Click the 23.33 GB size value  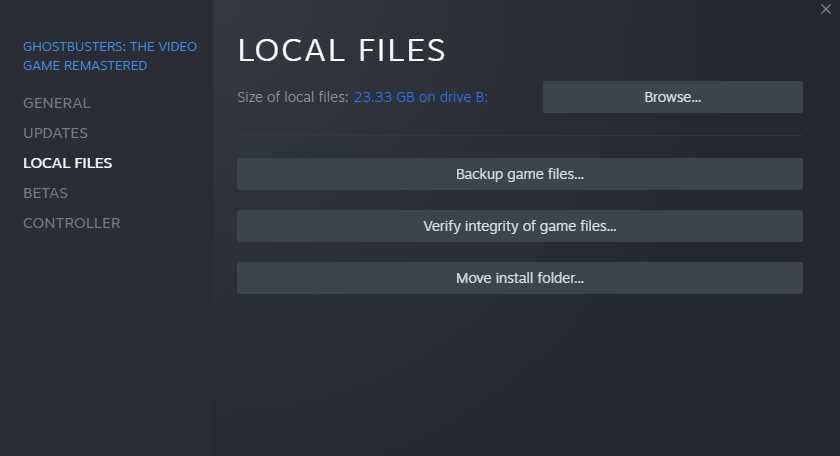(384, 97)
